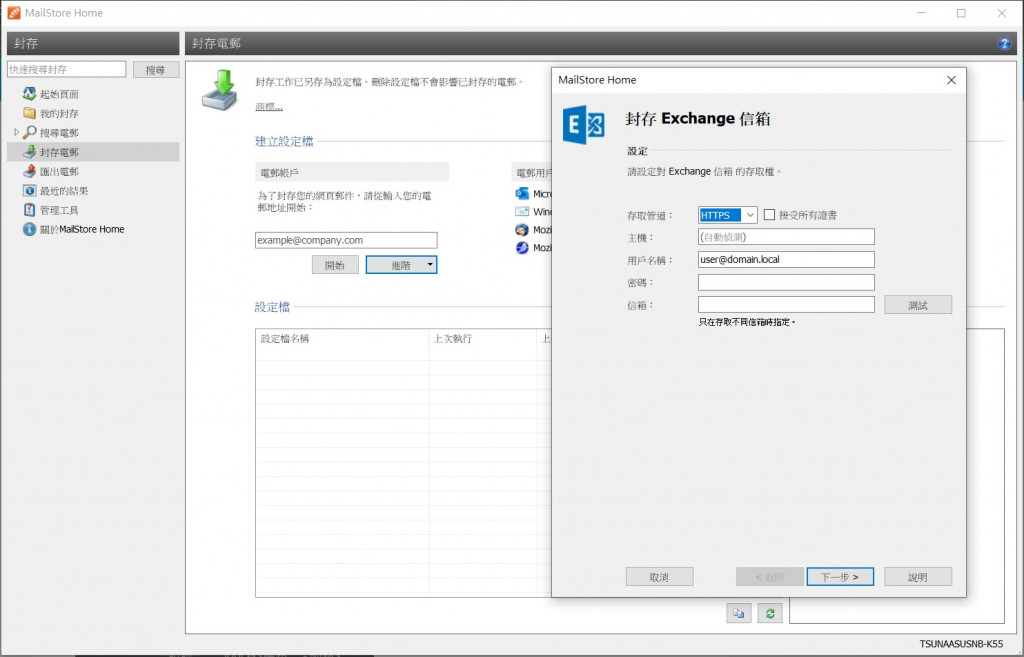Click the MailStore Home title bar icon

tap(14, 13)
